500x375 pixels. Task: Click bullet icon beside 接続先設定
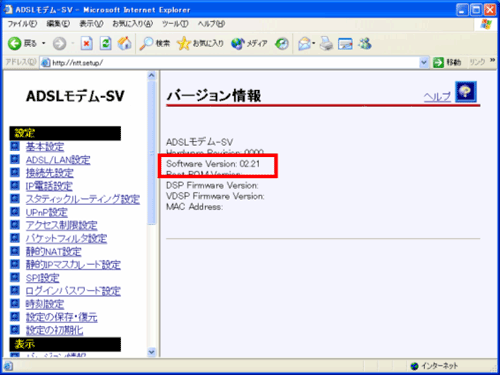tap(15, 172)
